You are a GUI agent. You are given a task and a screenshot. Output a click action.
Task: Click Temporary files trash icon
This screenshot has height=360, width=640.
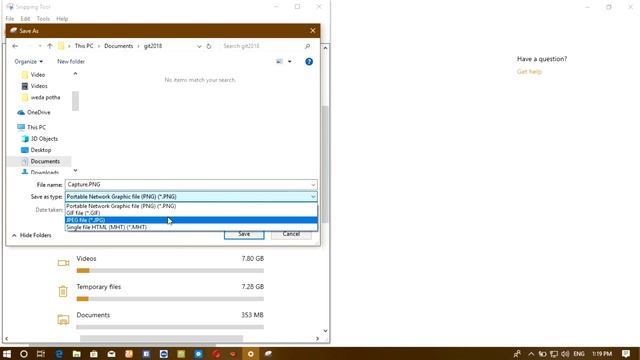click(63, 291)
